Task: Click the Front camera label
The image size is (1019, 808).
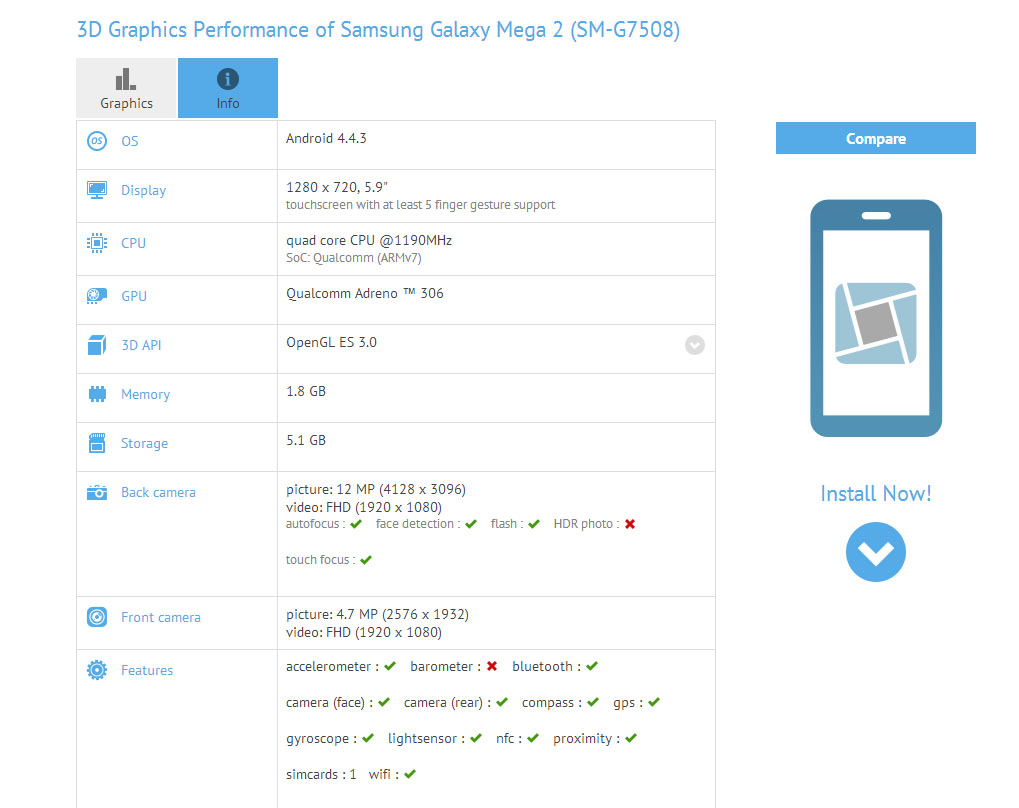Action: (161, 618)
